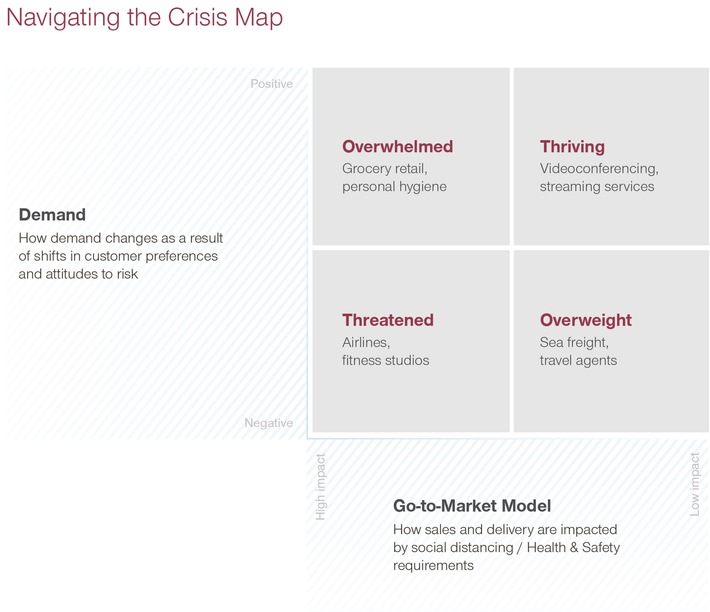The width and height of the screenshot is (710, 612).
Task: Select the Thriving quadrant heading
Action: tap(572, 146)
